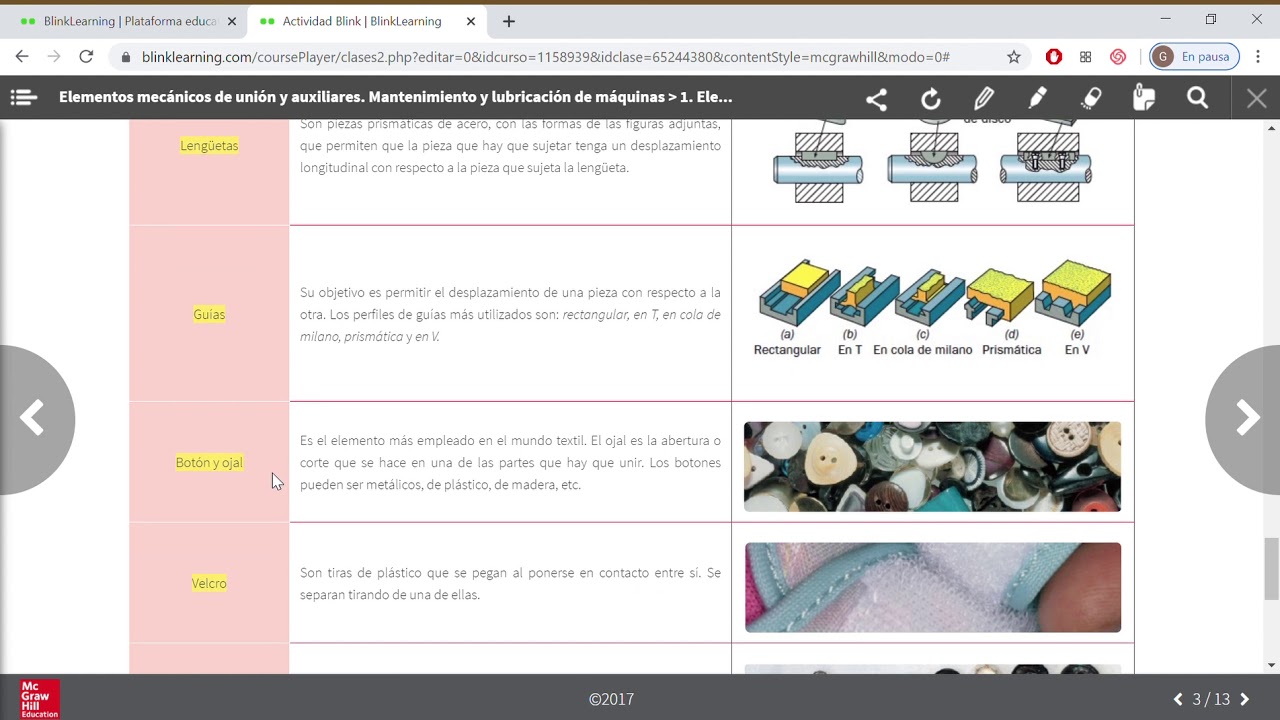Click the Guías description paragraph
The height and width of the screenshot is (720, 1280).
coord(510,315)
